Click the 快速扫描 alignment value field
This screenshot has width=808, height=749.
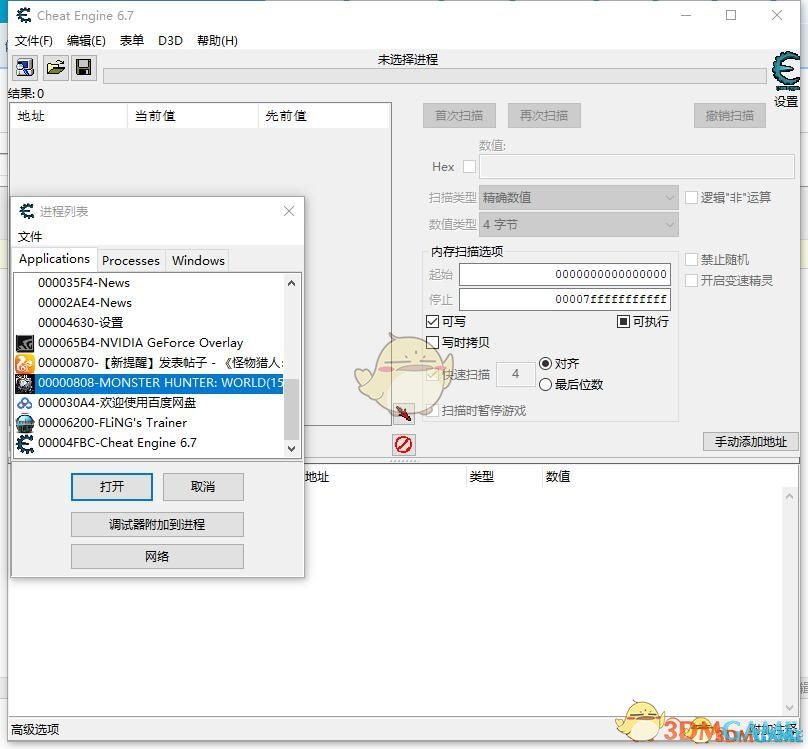click(x=515, y=374)
